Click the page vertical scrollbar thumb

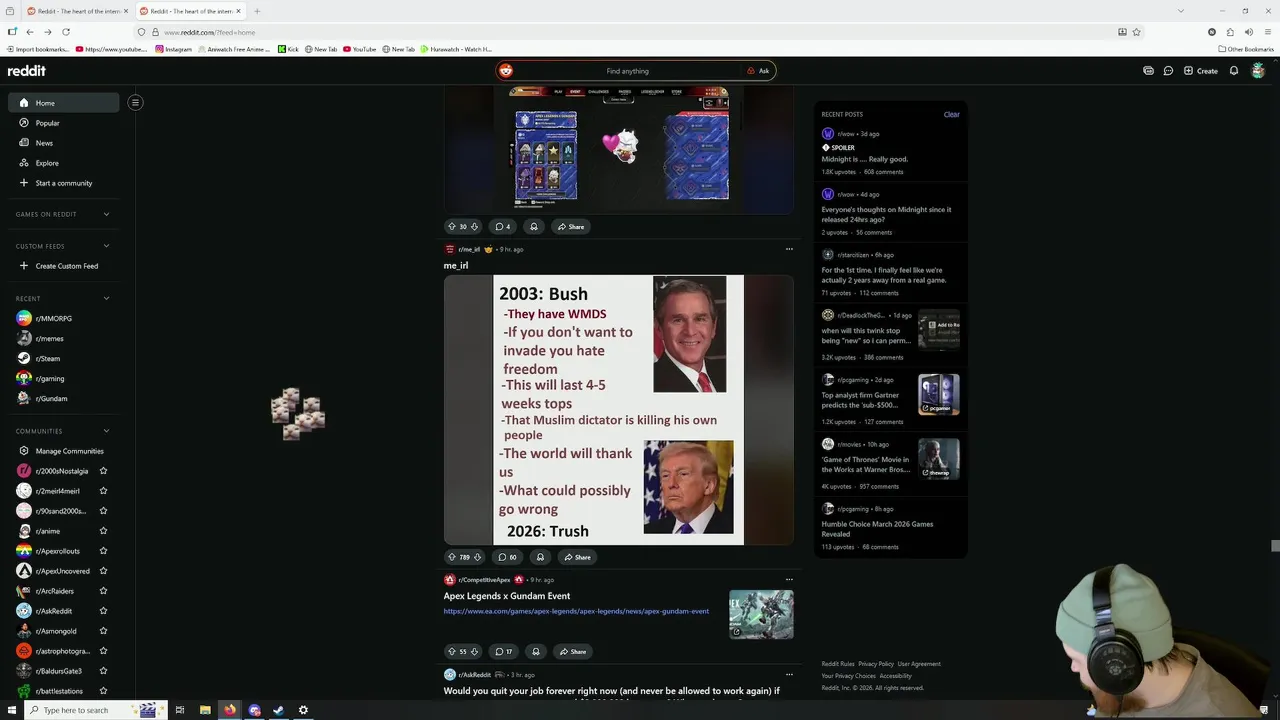click(1275, 546)
